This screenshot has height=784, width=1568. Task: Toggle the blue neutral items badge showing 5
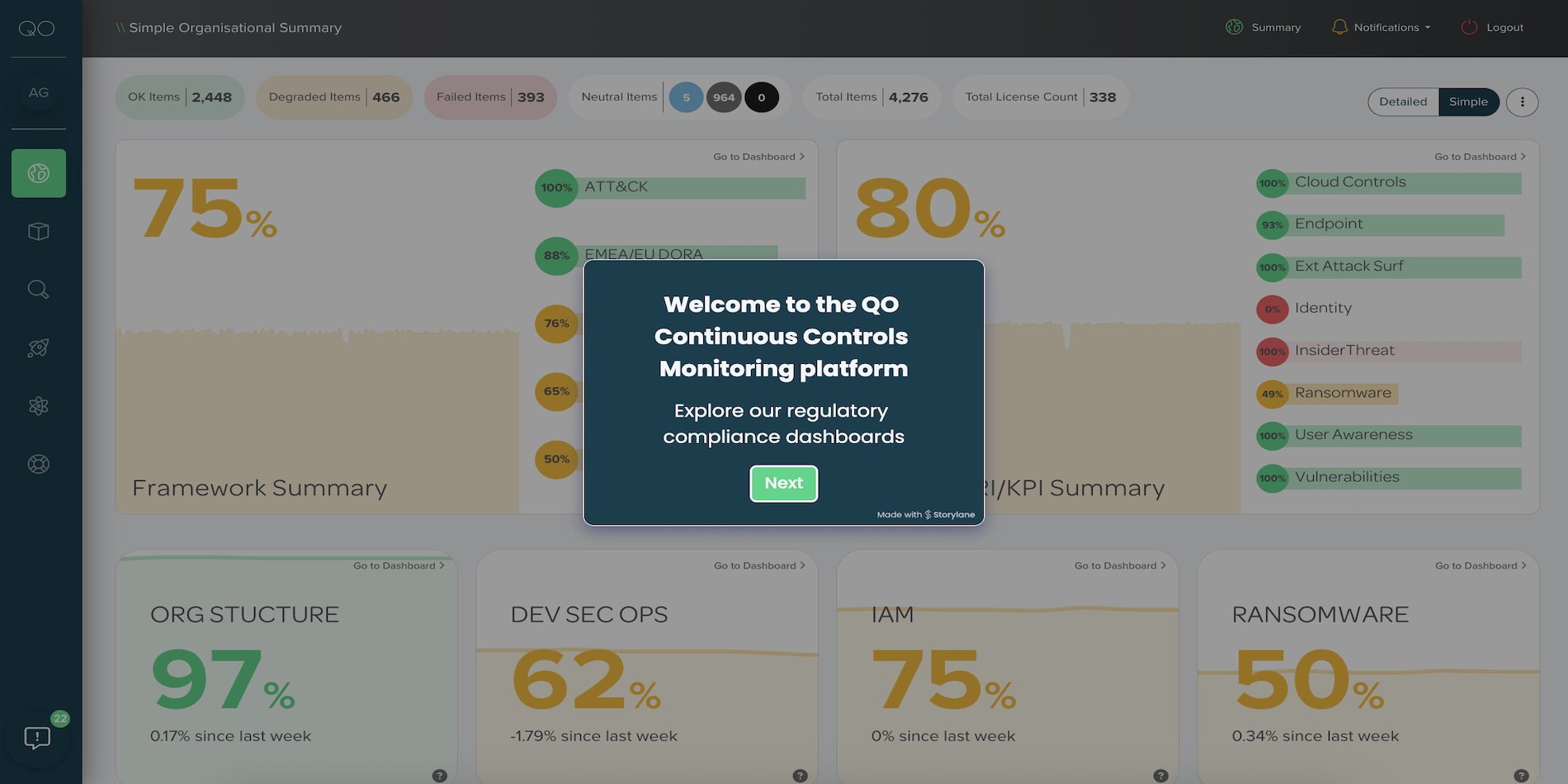(686, 97)
